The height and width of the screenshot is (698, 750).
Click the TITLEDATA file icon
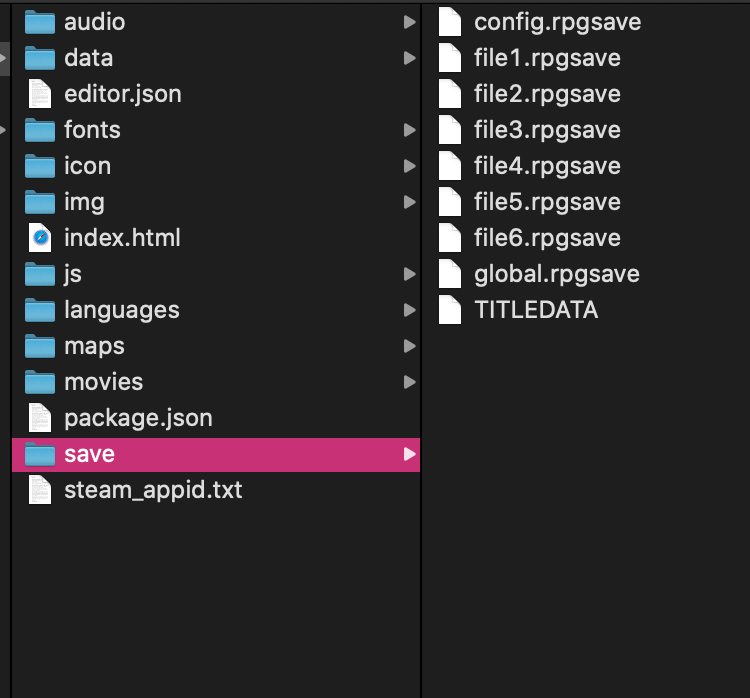[451, 310]
